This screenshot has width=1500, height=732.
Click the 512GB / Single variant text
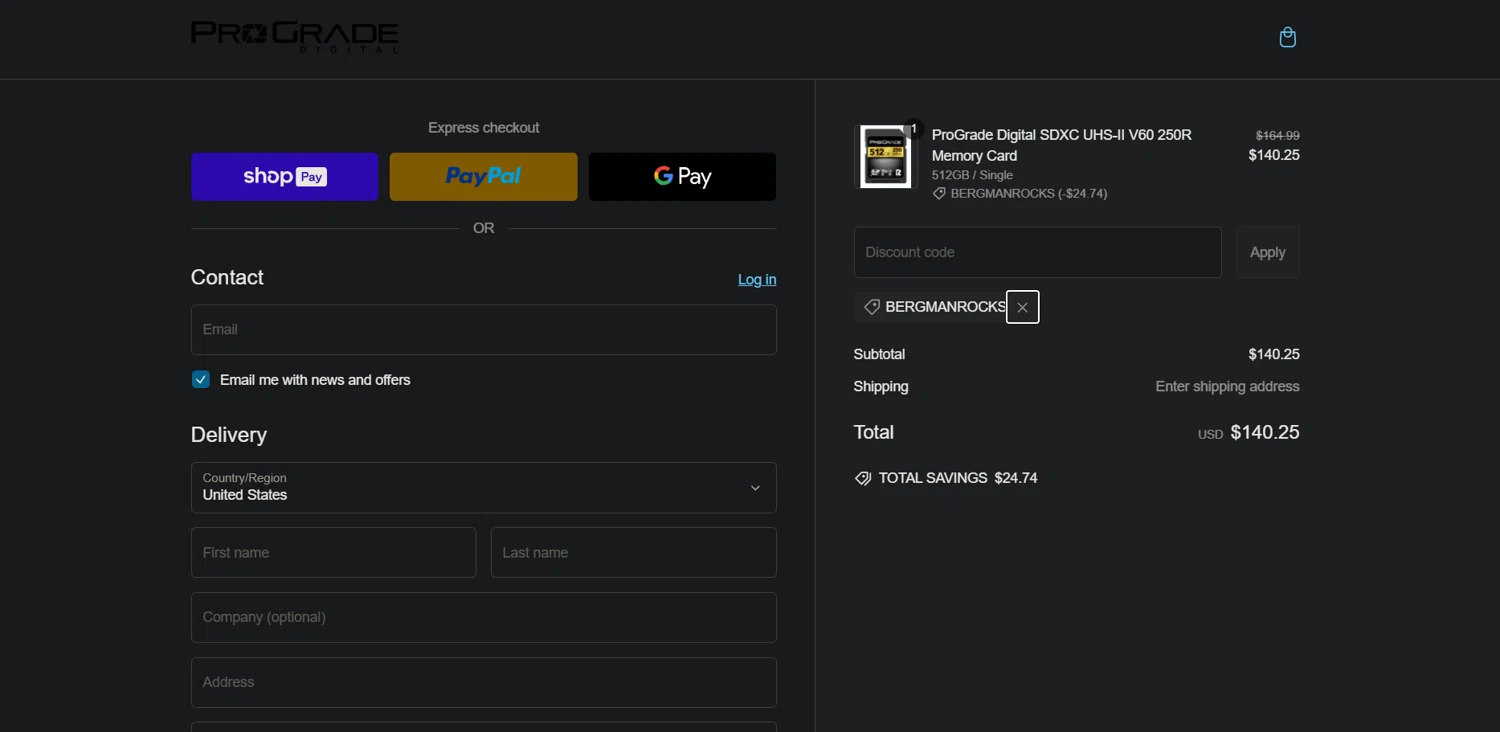pyautogui.click(x=972, y=175)
